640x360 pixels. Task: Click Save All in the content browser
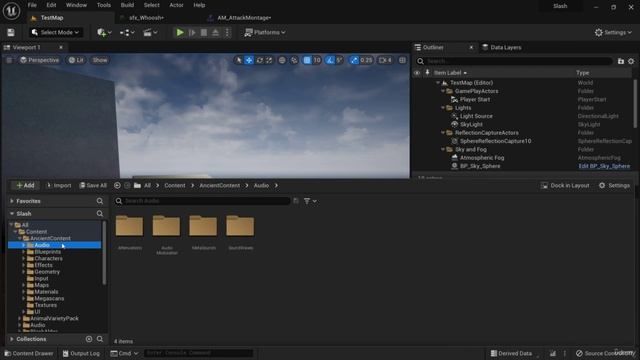pos(93,186)
